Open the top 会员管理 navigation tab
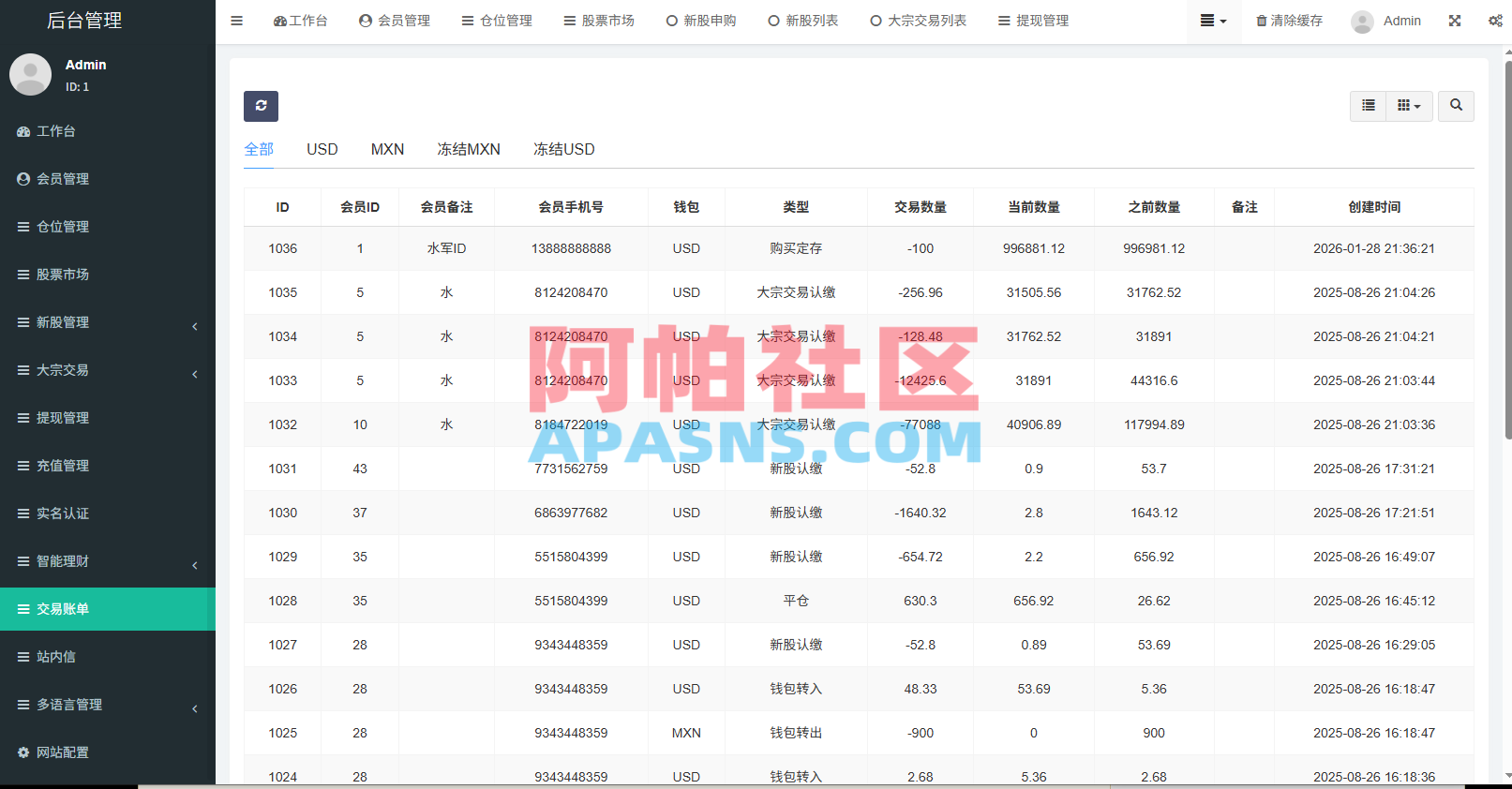The height and width of the screenshot is (789, 1512). [x=395, y=21]
